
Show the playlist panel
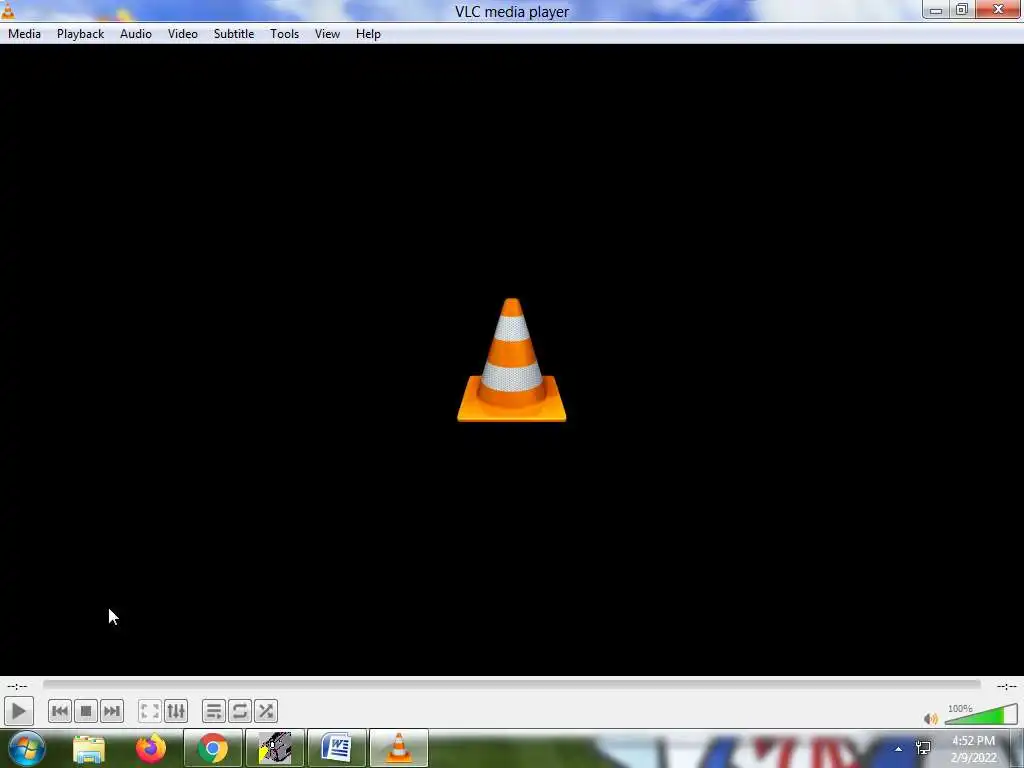[x=214, y=711]
